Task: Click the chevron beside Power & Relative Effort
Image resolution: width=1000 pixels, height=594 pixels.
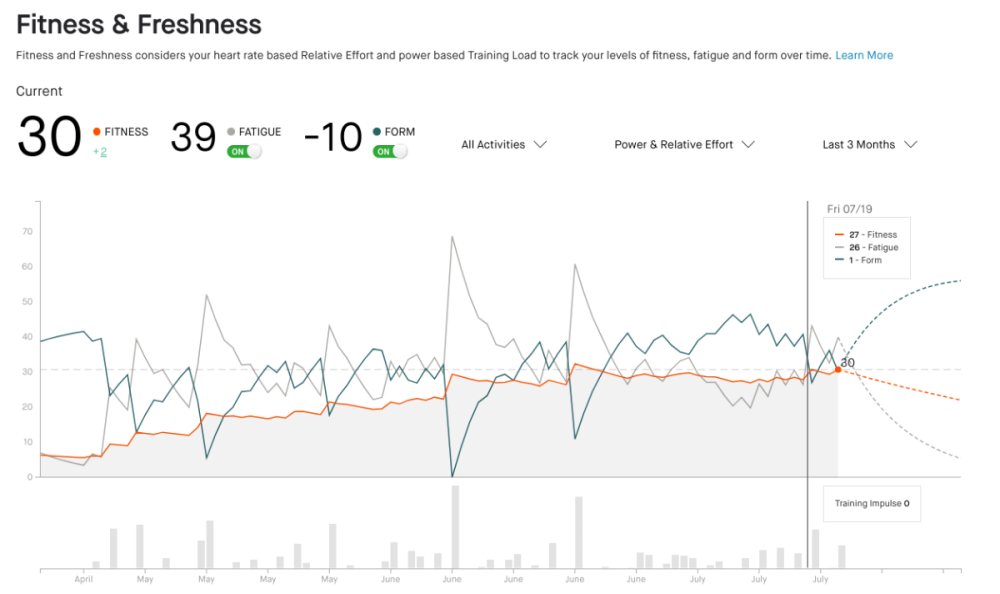Action: tap(748, 145)
